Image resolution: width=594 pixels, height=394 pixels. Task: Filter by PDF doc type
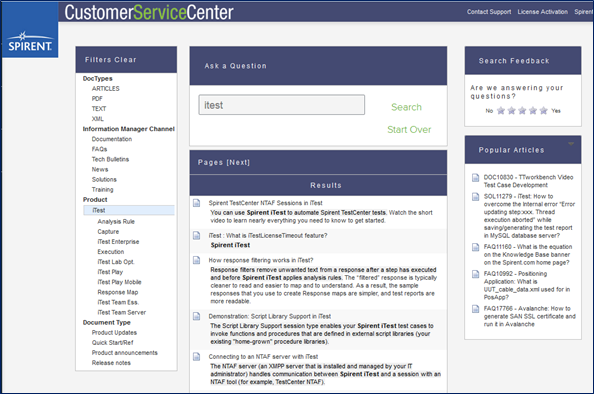tap(97, 98)
